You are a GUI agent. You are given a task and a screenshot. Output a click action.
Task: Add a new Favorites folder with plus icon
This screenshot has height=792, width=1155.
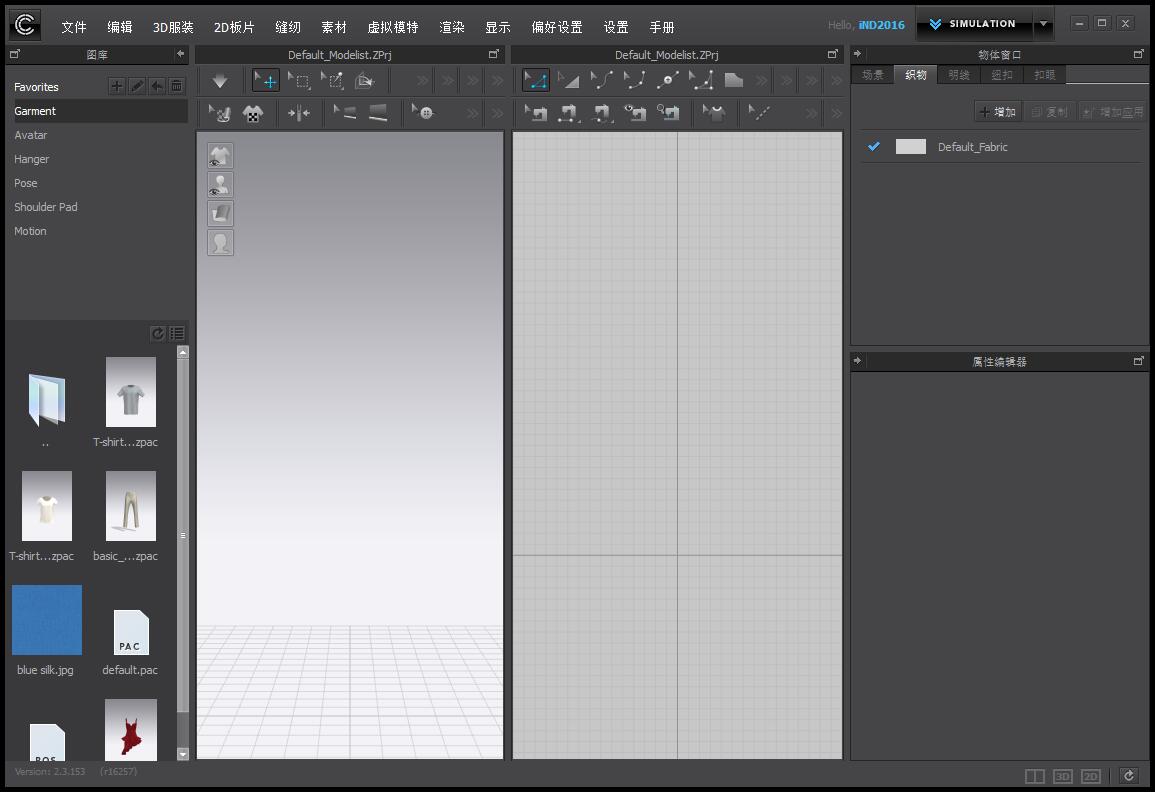point(116,86)
